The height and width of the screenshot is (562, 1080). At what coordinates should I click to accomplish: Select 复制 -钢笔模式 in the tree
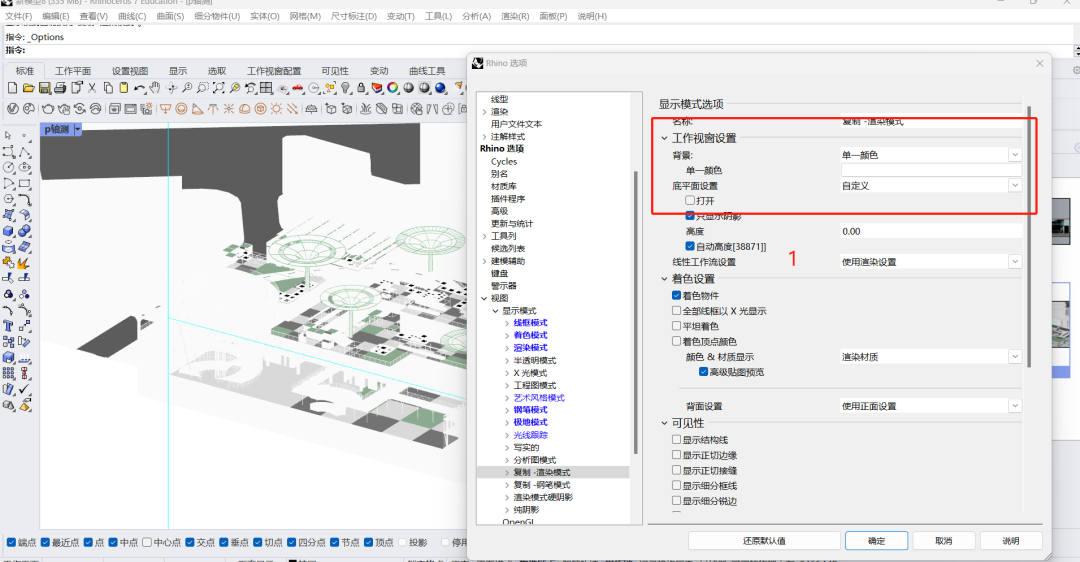pyautogui.click(x=542, y=485)
